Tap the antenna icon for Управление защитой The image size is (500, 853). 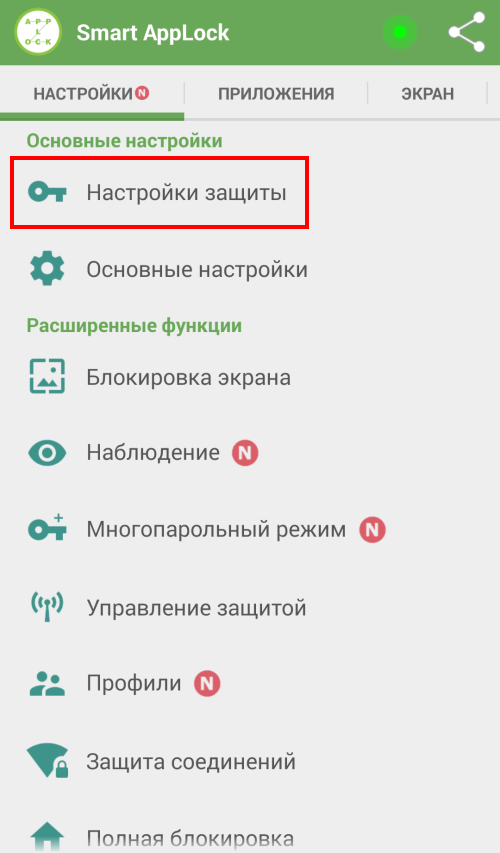tap(47, 607)
